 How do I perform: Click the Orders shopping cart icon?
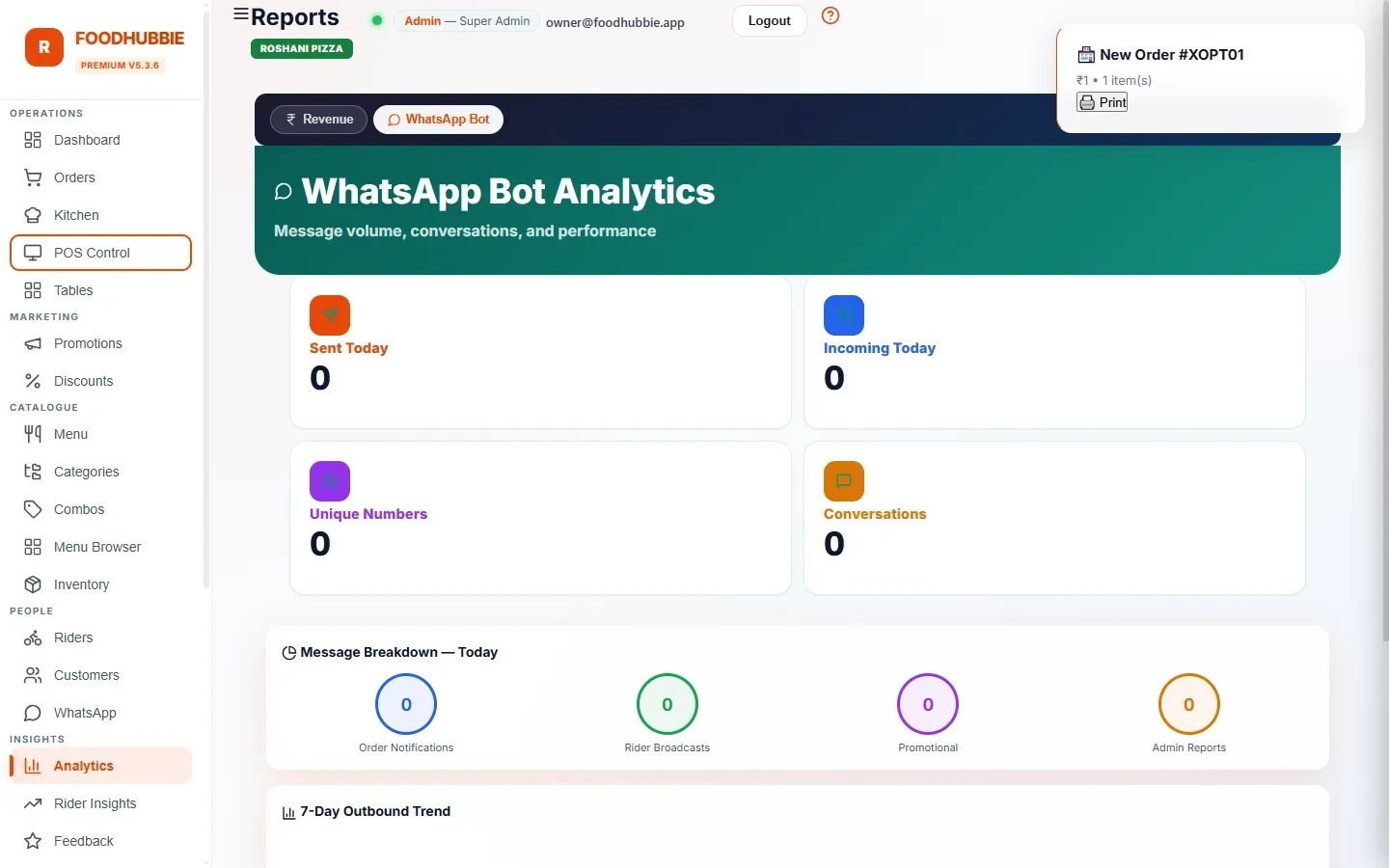pyautogui.click(x=33, y=177)
